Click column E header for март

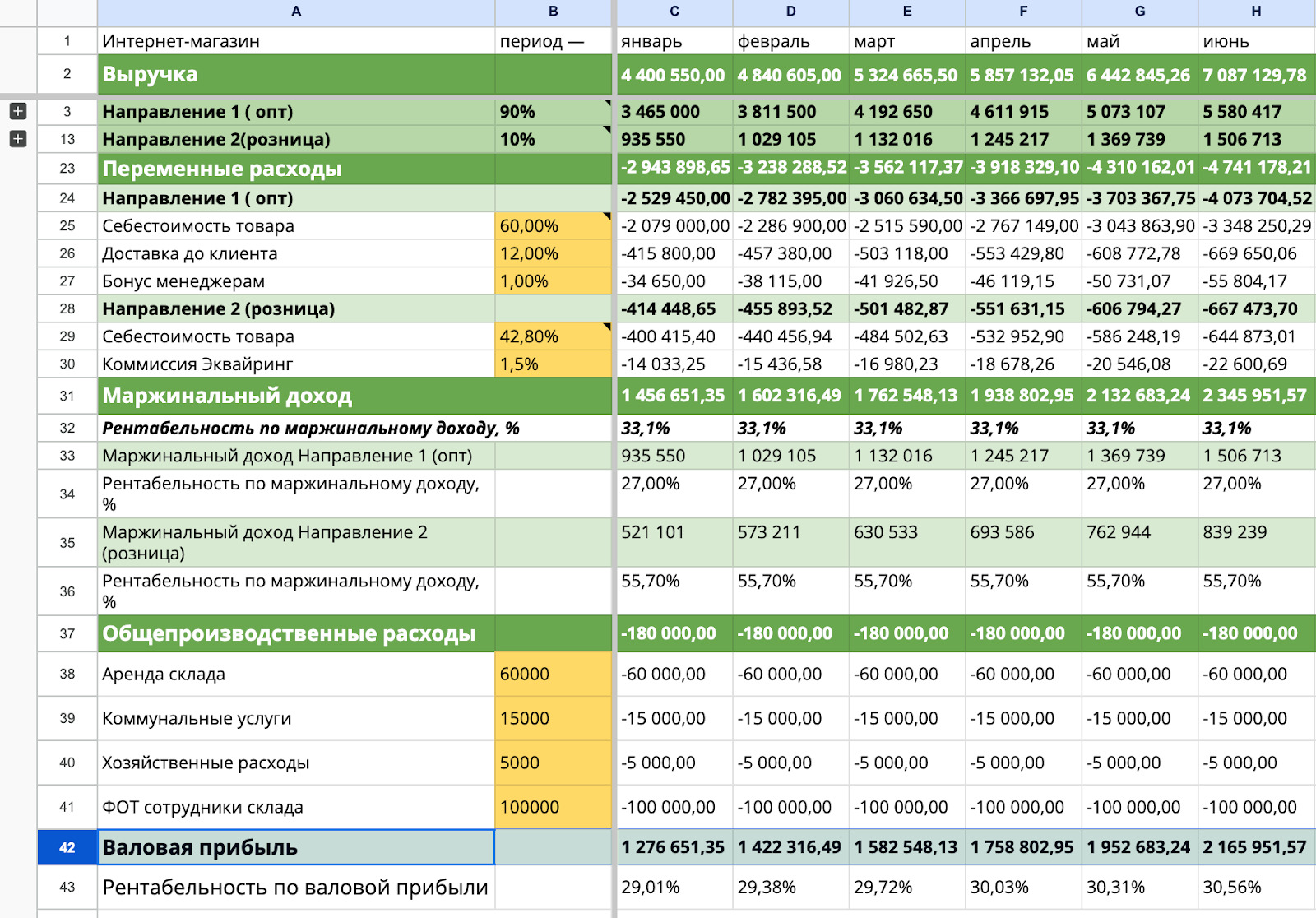(906, 12)
